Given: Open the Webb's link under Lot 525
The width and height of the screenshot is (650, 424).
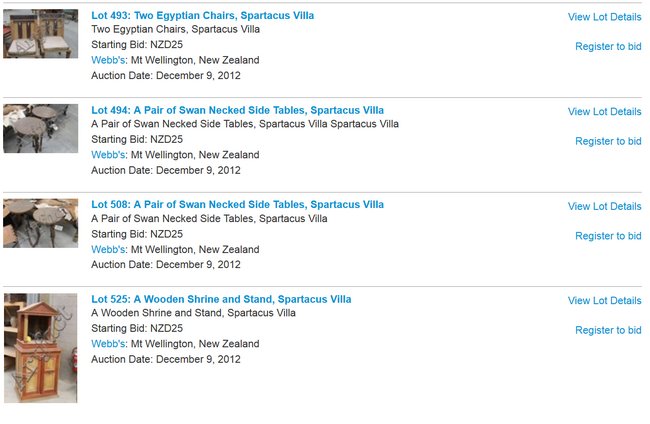Looking at the screenshot, I should [108, 344].
